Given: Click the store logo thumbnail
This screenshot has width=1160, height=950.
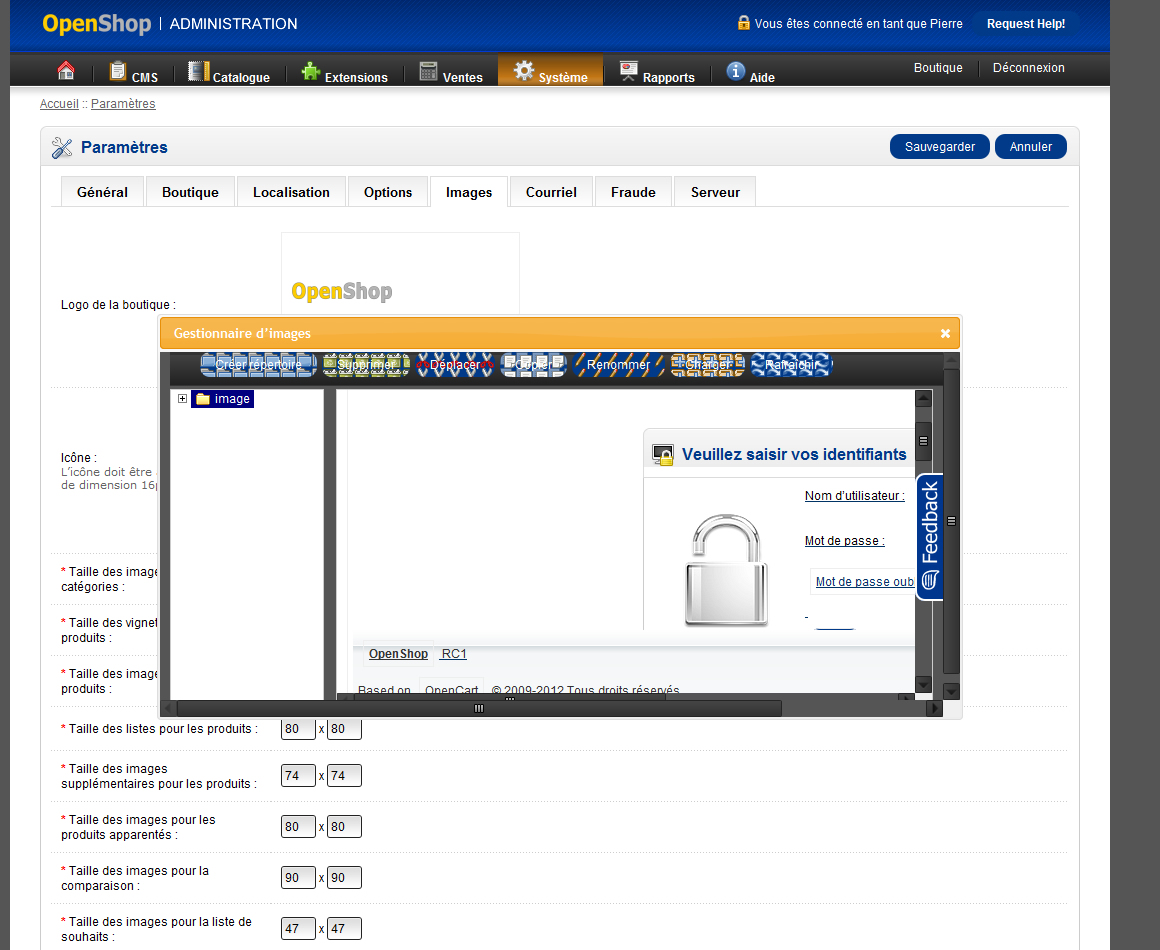Looking at the screenshot, I should pos(400,274).
